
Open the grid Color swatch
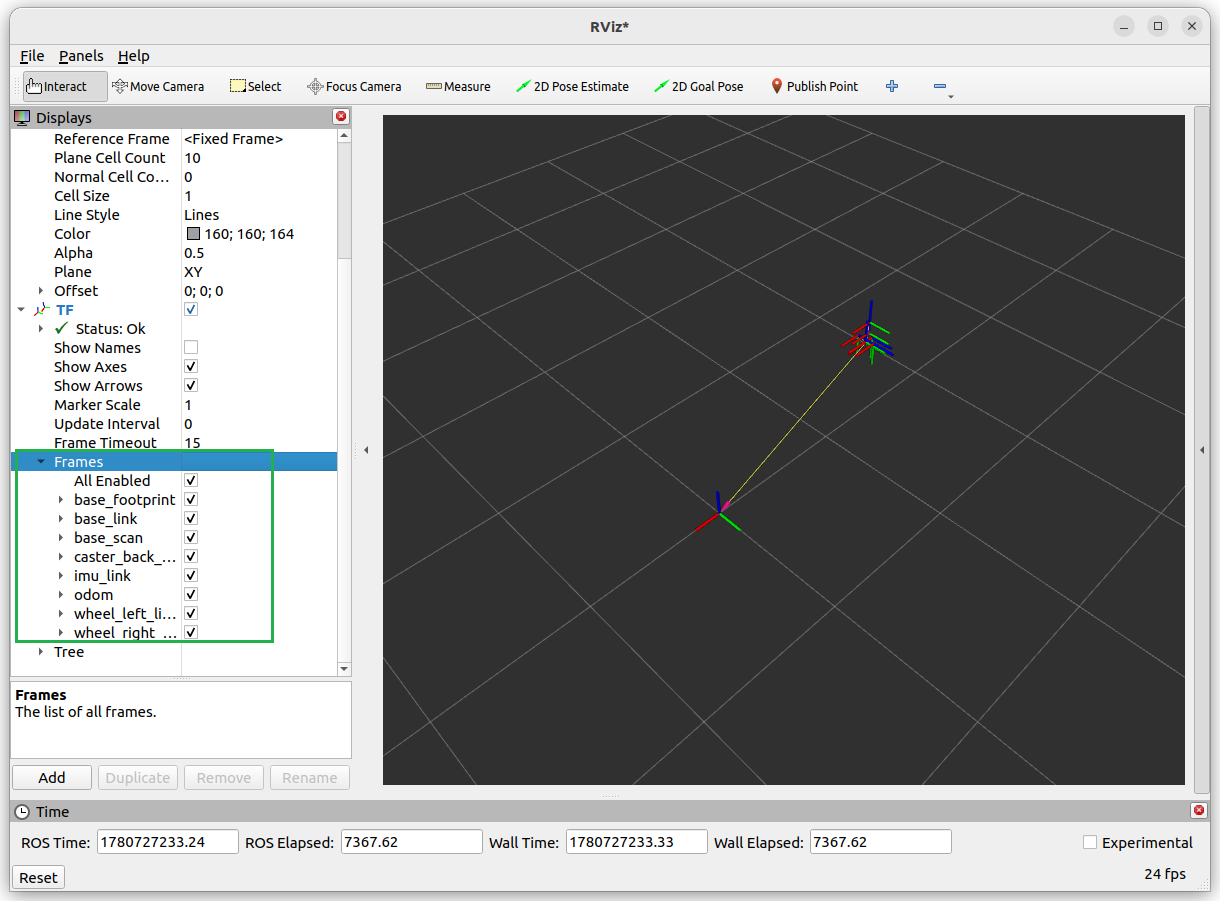click(x=193, y=234)
